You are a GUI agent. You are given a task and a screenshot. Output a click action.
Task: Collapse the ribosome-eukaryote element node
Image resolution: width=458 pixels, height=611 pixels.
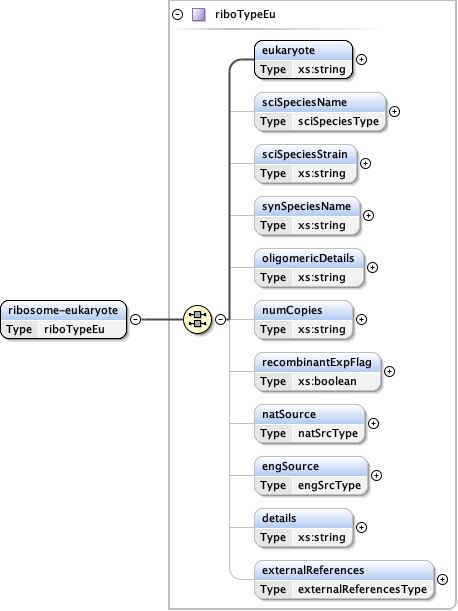pyautogui.click(x=135, y=319)
